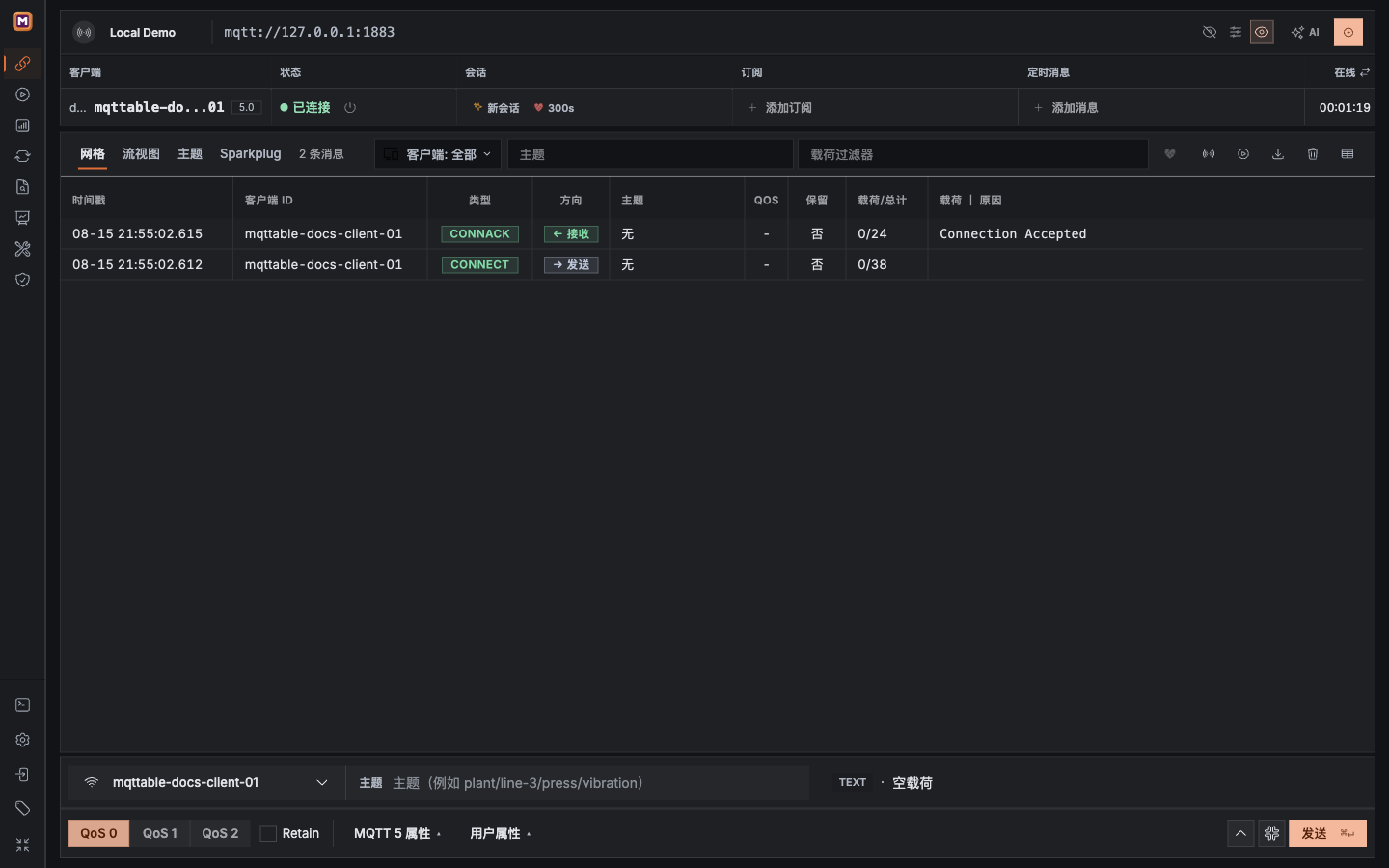Click the power icon next to 已连接
Viewport: 1389px width, 868px height.
[x=350, y=108]
